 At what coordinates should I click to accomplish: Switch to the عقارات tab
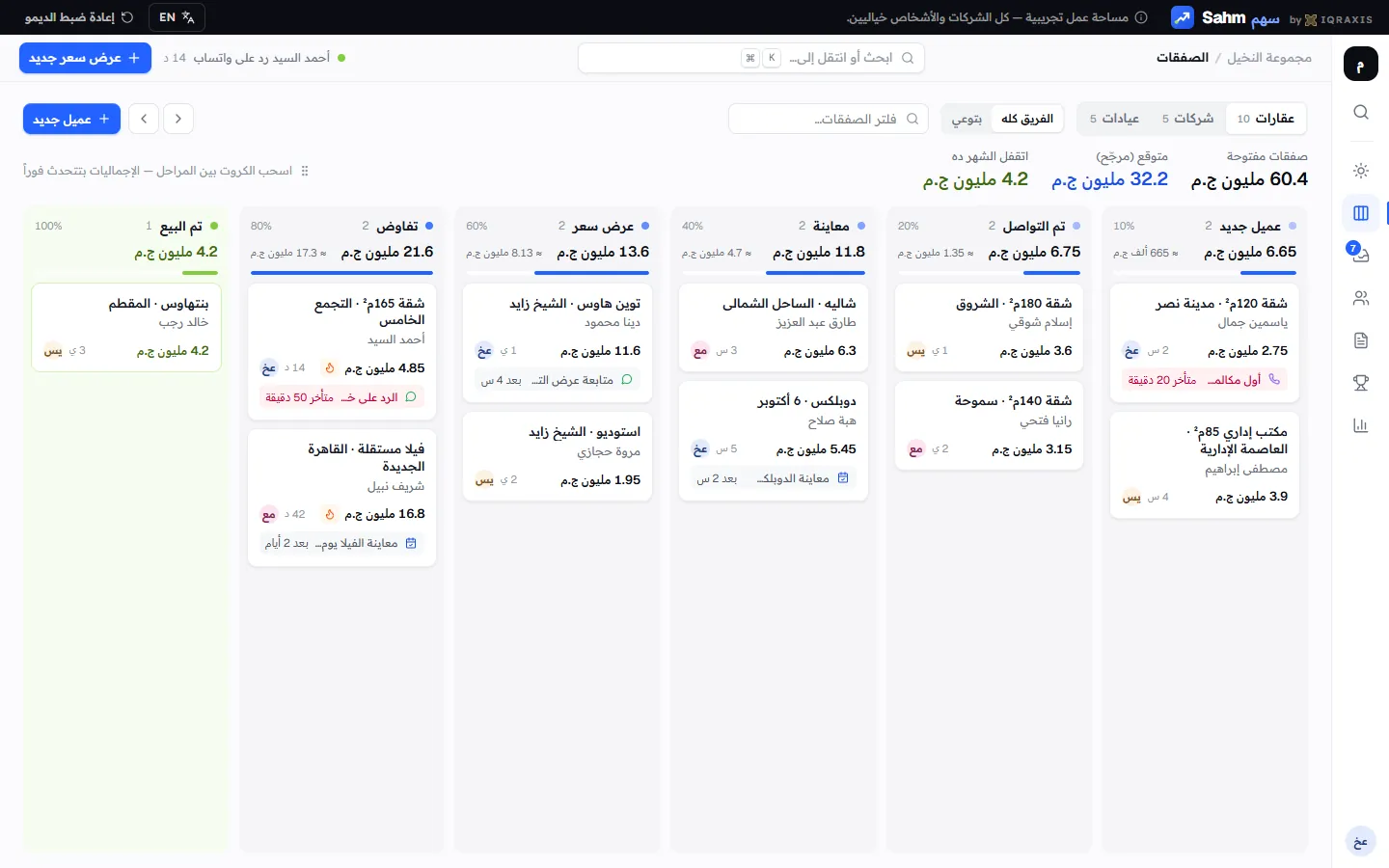coord(1266,119)
